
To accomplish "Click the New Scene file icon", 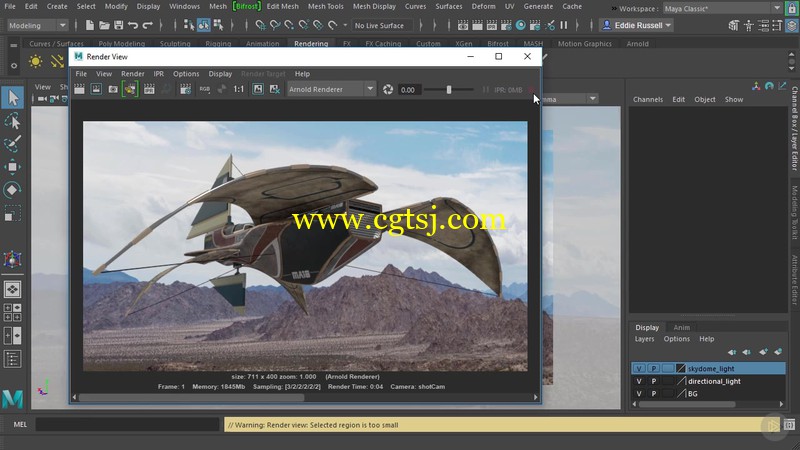I will (x=89, y=25).
